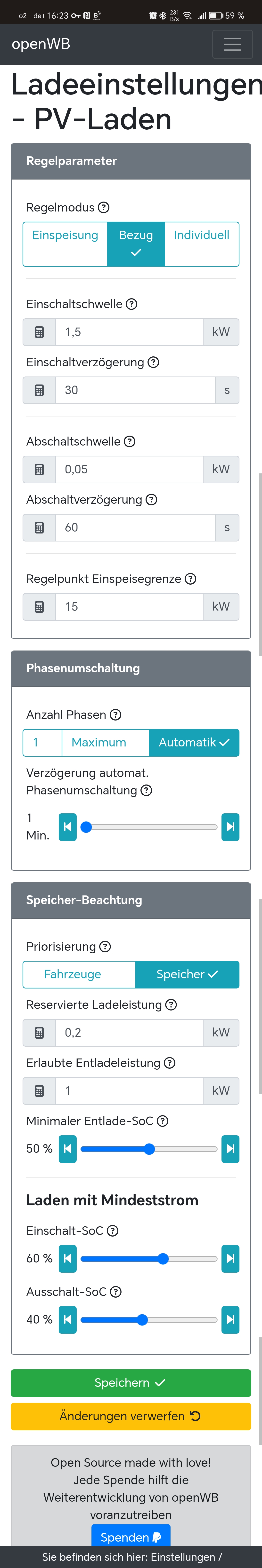Click the Speichern button
Image resolution: width=262 pixels, height=1568 pixels.
click(x=131, y=1383)
